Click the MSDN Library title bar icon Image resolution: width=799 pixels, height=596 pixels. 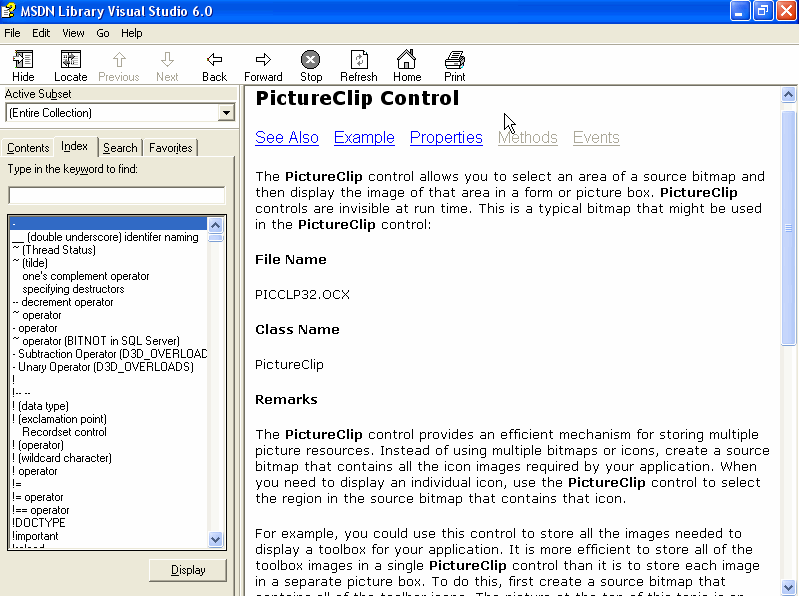pyautogui.click(x=8, y=11)
